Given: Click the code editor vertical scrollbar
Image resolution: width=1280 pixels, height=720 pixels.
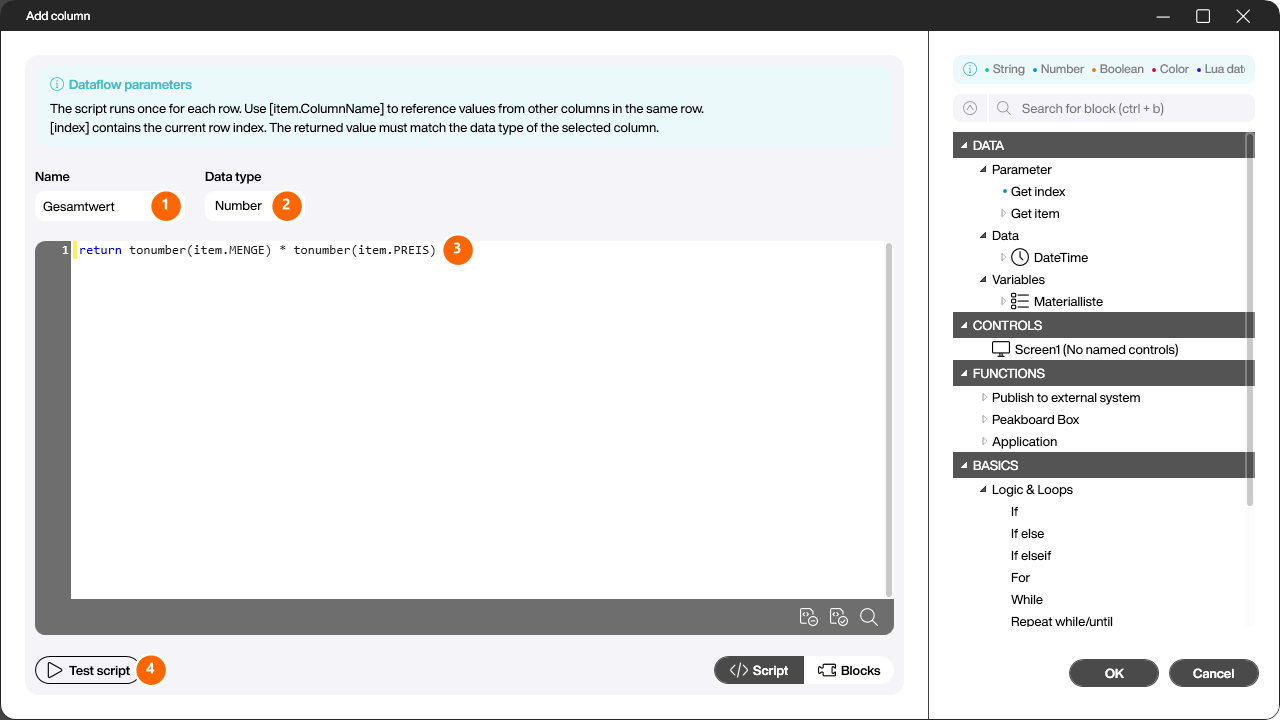Looking at the screenshot, I should click(889, 420).
